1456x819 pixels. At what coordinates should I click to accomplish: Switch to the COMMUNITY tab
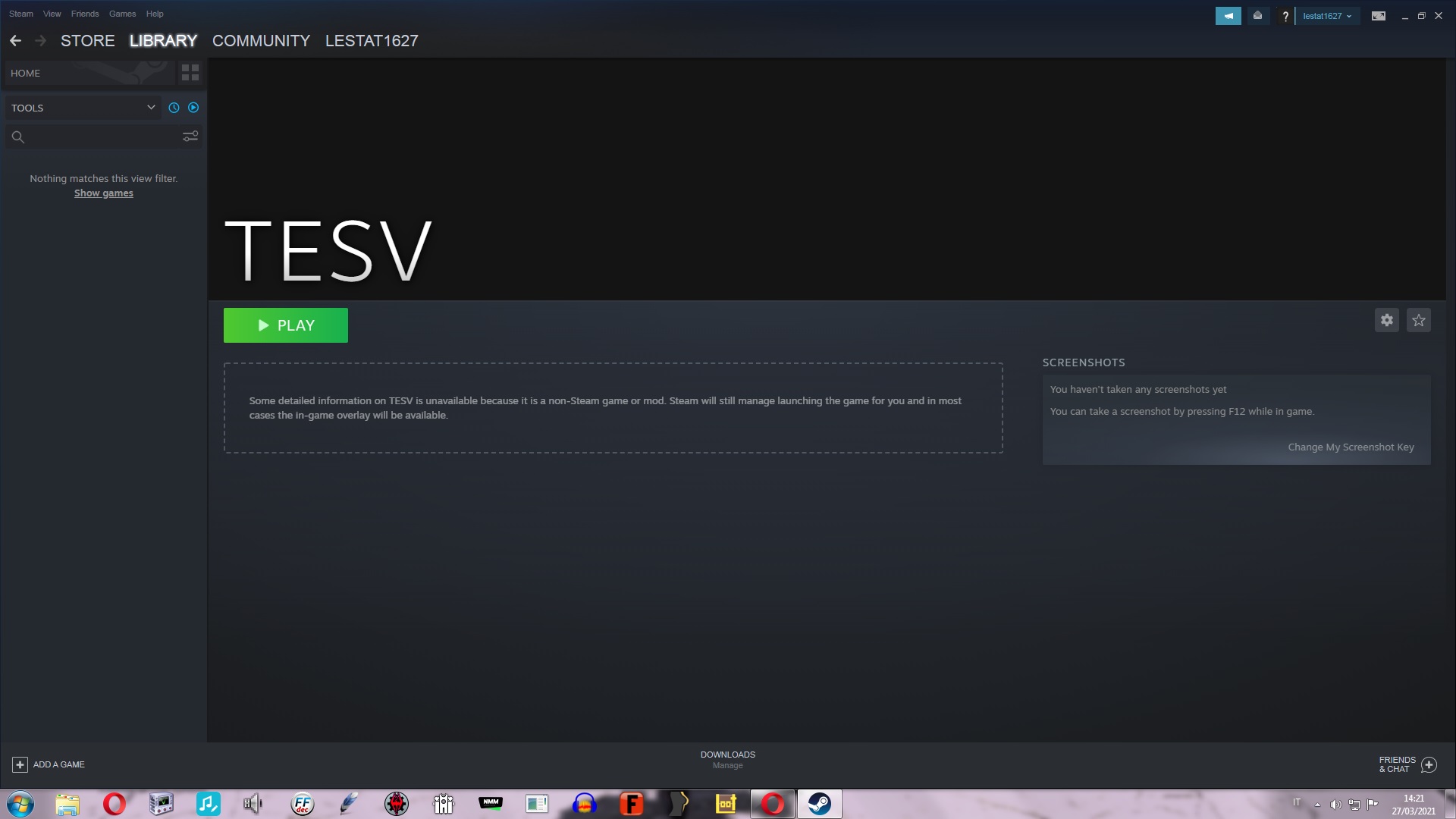[261, 41]
